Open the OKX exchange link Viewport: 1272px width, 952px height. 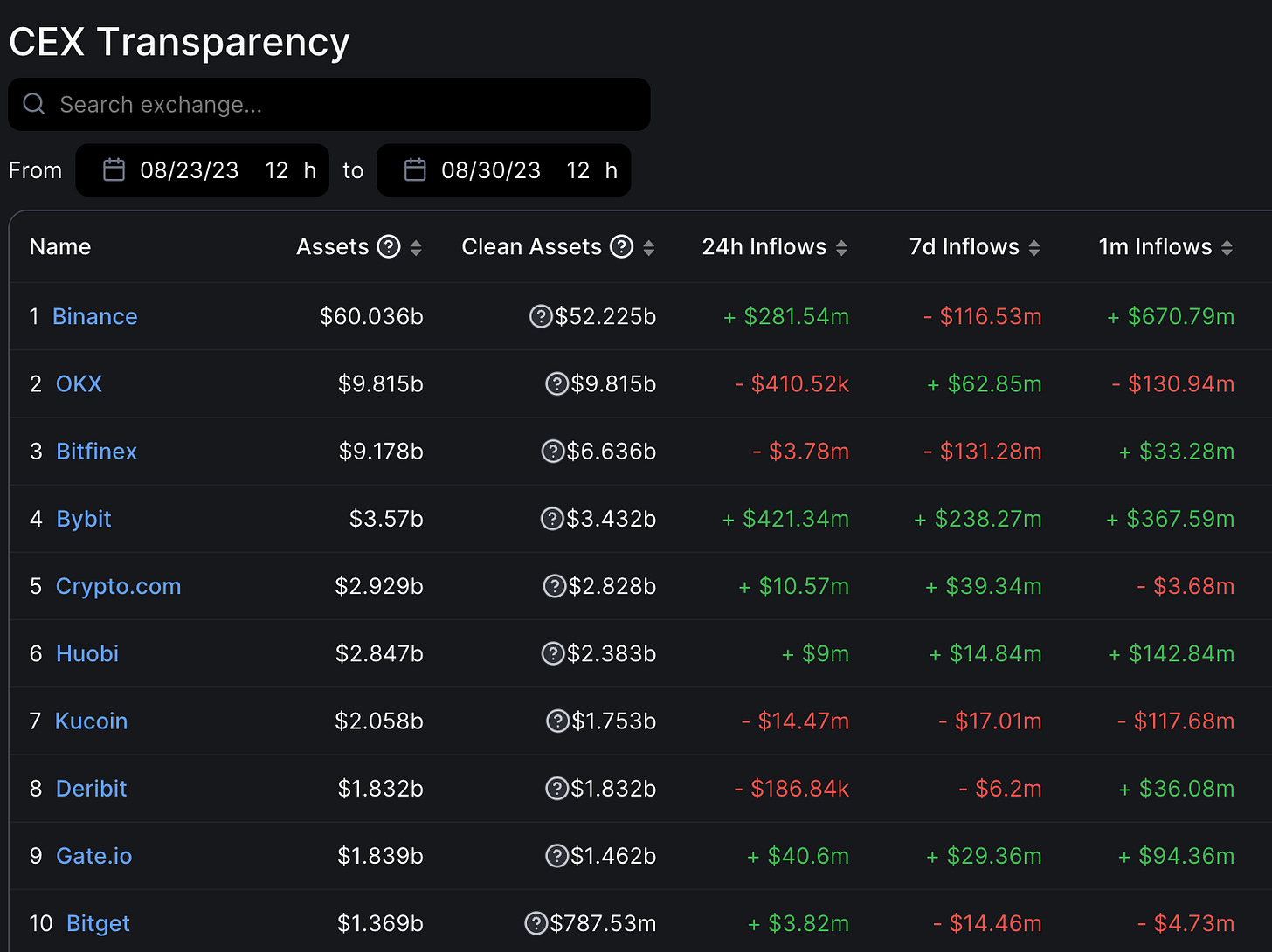click(79, 383)
